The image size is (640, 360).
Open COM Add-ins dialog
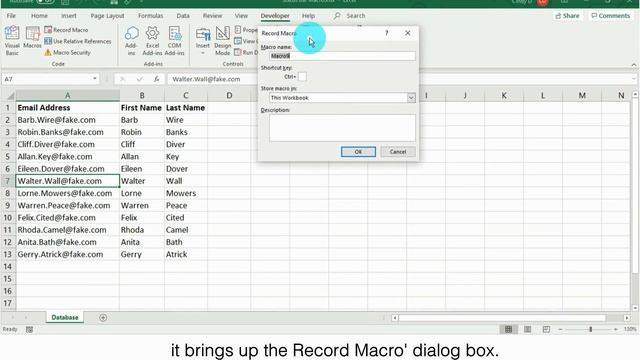point(175,40)
